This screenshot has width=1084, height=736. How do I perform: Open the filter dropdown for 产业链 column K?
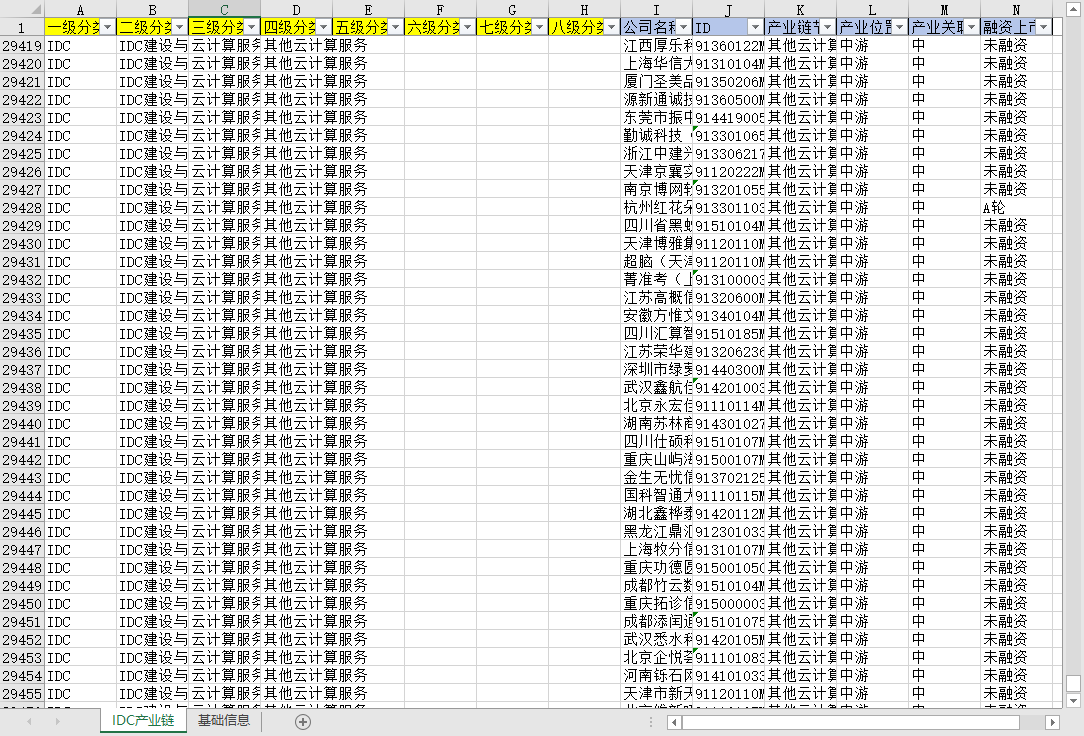827,27
